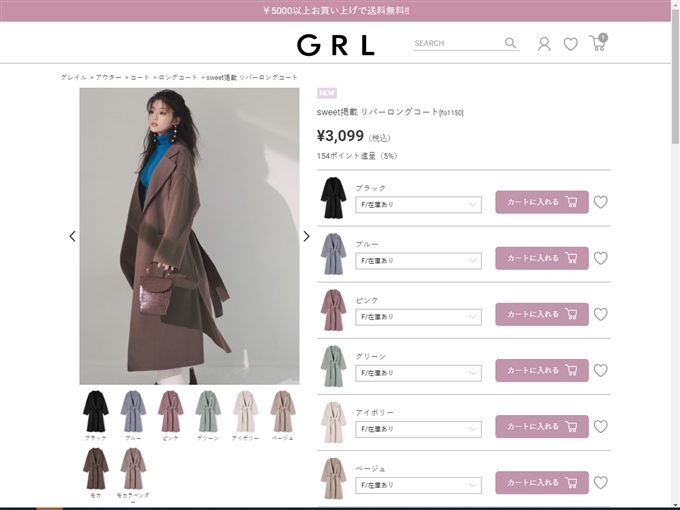Viewport: 680px width, 510px height.
Task: Expand the size dropdown for ブラック
Action: point(418,205)
